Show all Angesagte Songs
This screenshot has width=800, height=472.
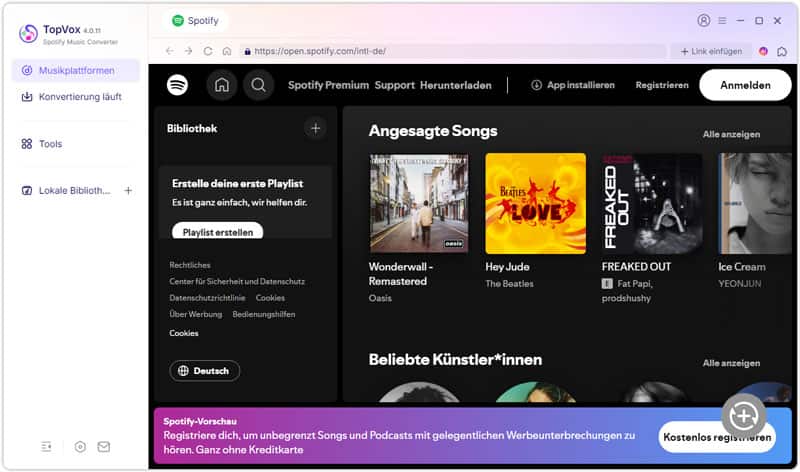731,134
